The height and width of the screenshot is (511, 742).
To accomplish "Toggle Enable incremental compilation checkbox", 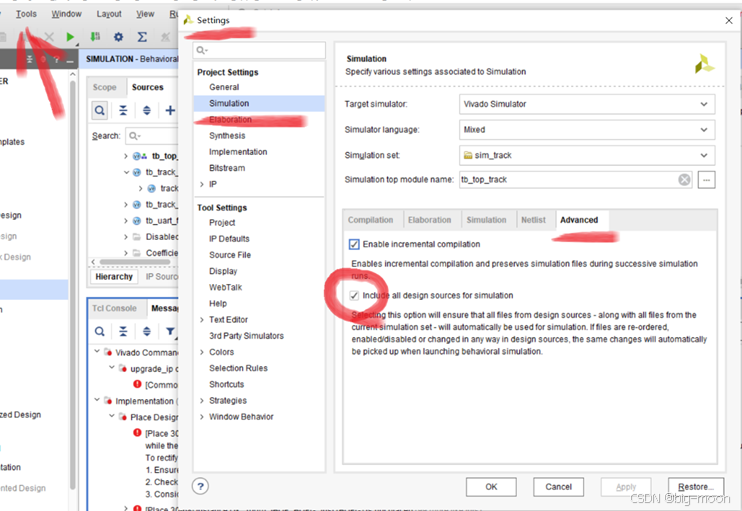I will pos(354,244).
